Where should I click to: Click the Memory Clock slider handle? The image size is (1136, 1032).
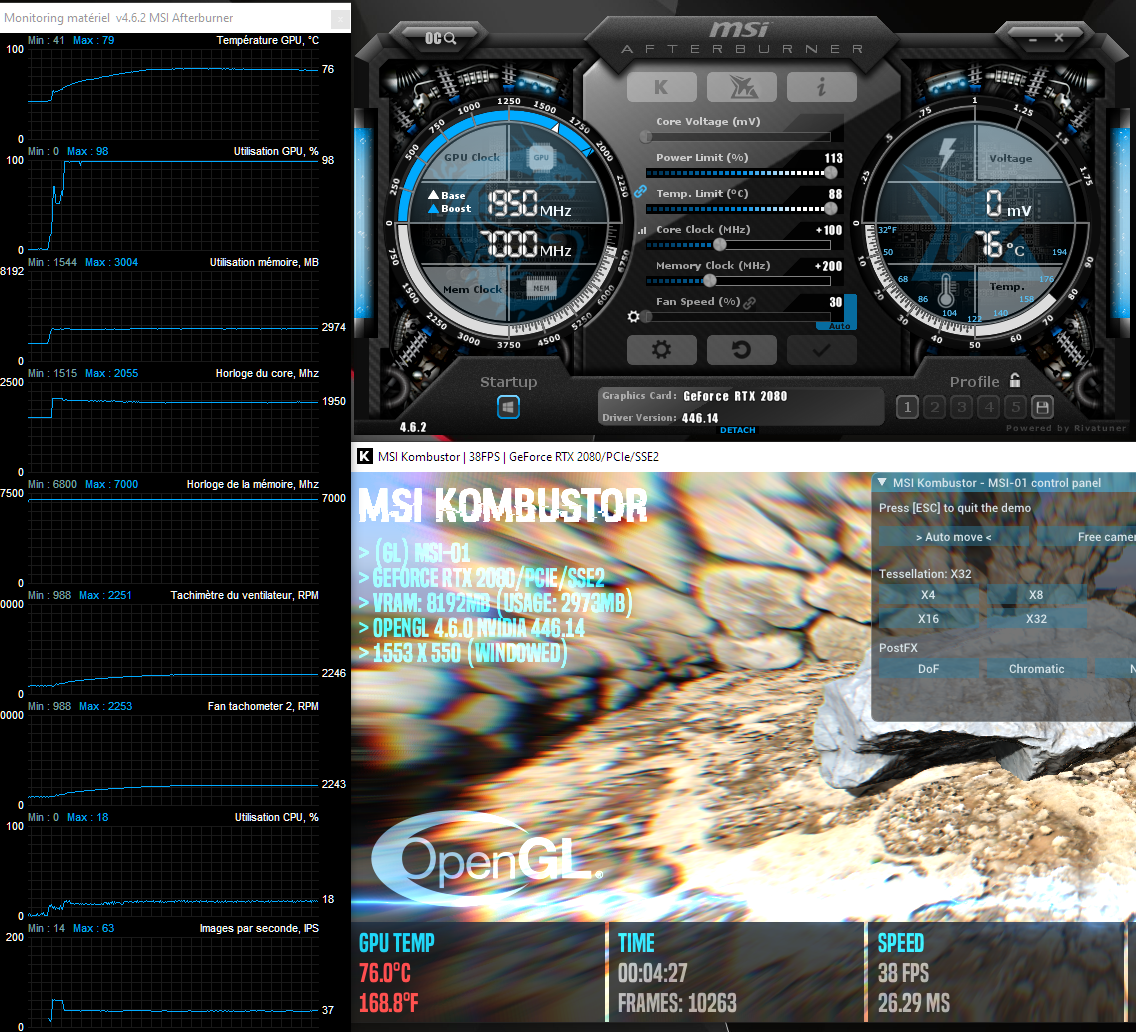[710, 280]
